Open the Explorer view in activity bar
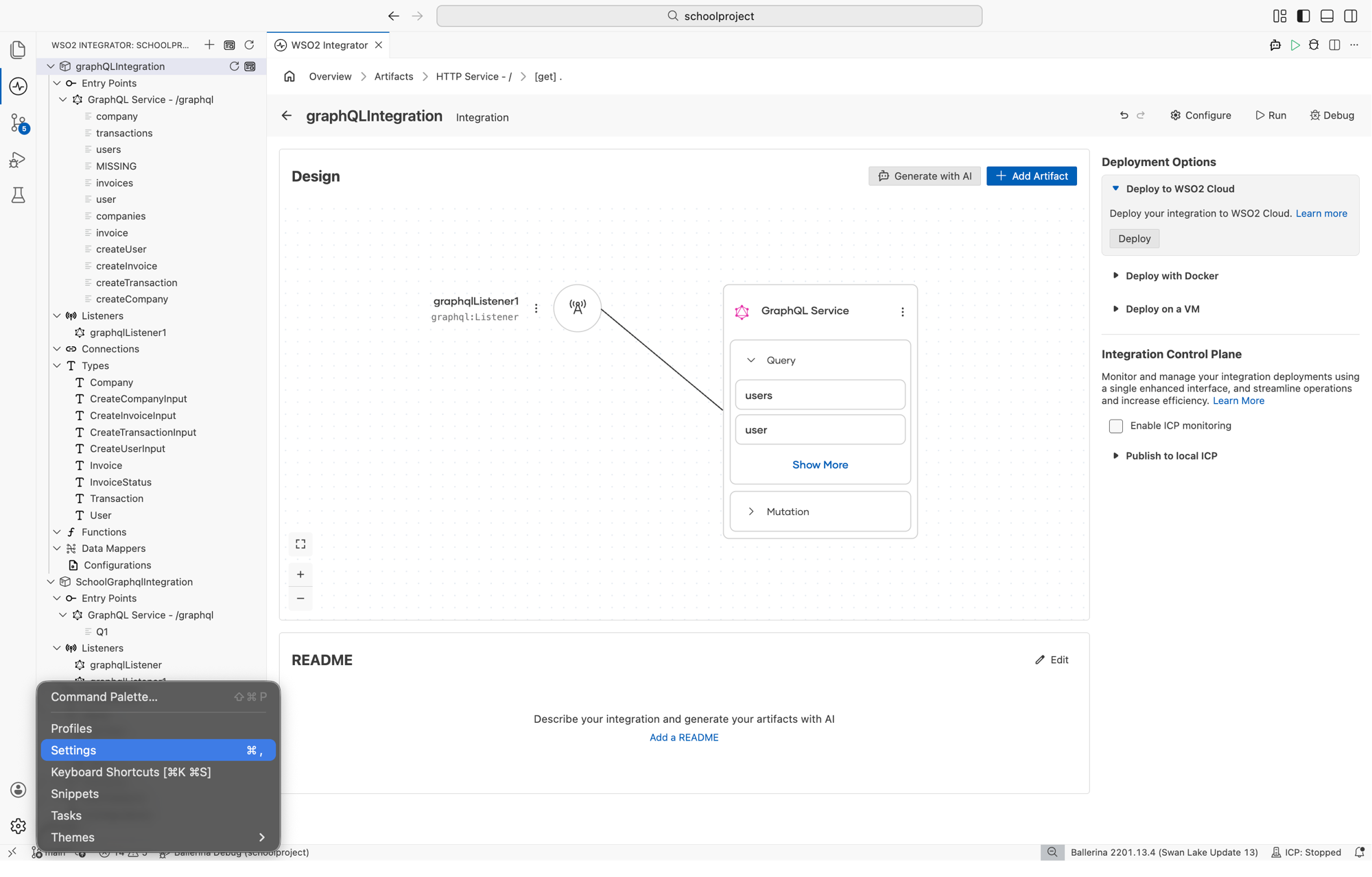Viewport: 1372px width, 877px height. click(x=19, y=49)
